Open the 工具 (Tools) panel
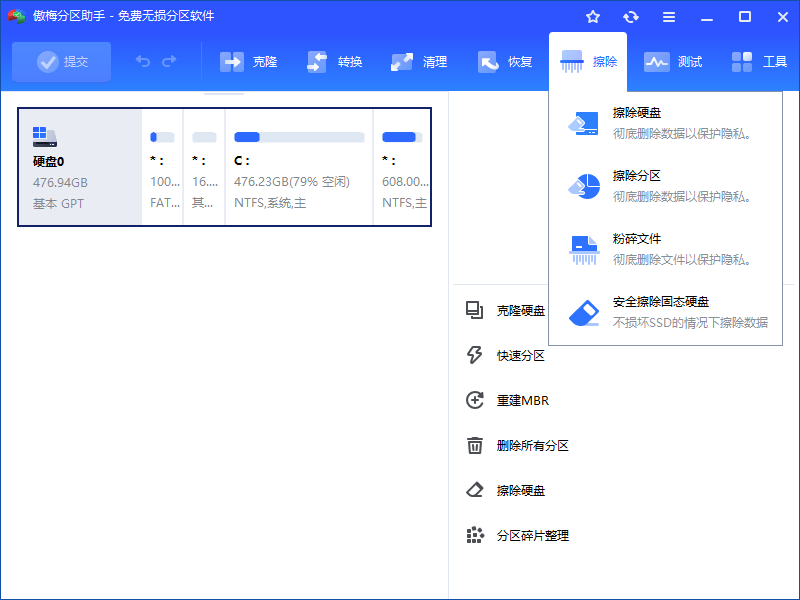 pyautogui.click(x=760, y=61)
